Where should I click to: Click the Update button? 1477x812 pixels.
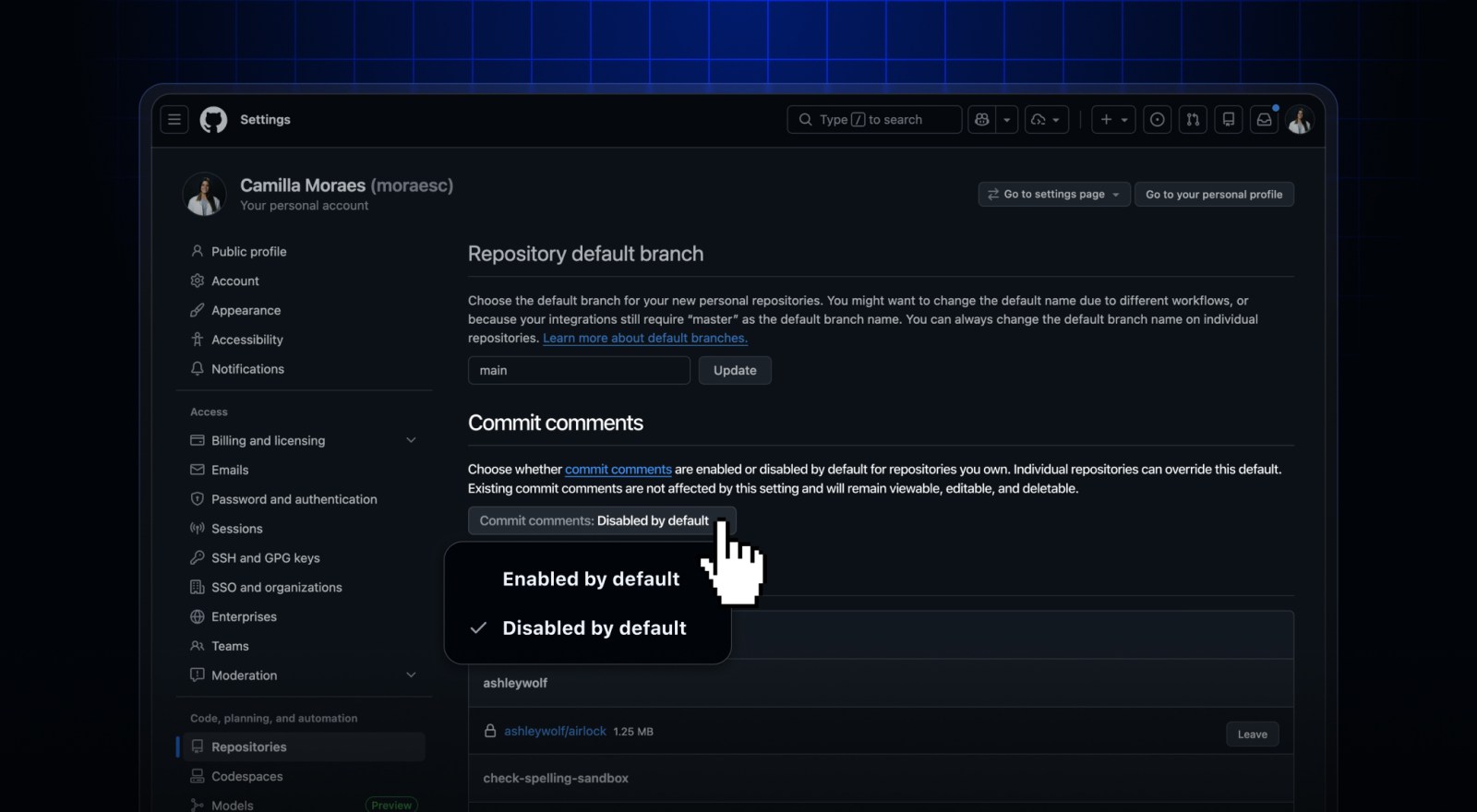(x=735, y=371)
